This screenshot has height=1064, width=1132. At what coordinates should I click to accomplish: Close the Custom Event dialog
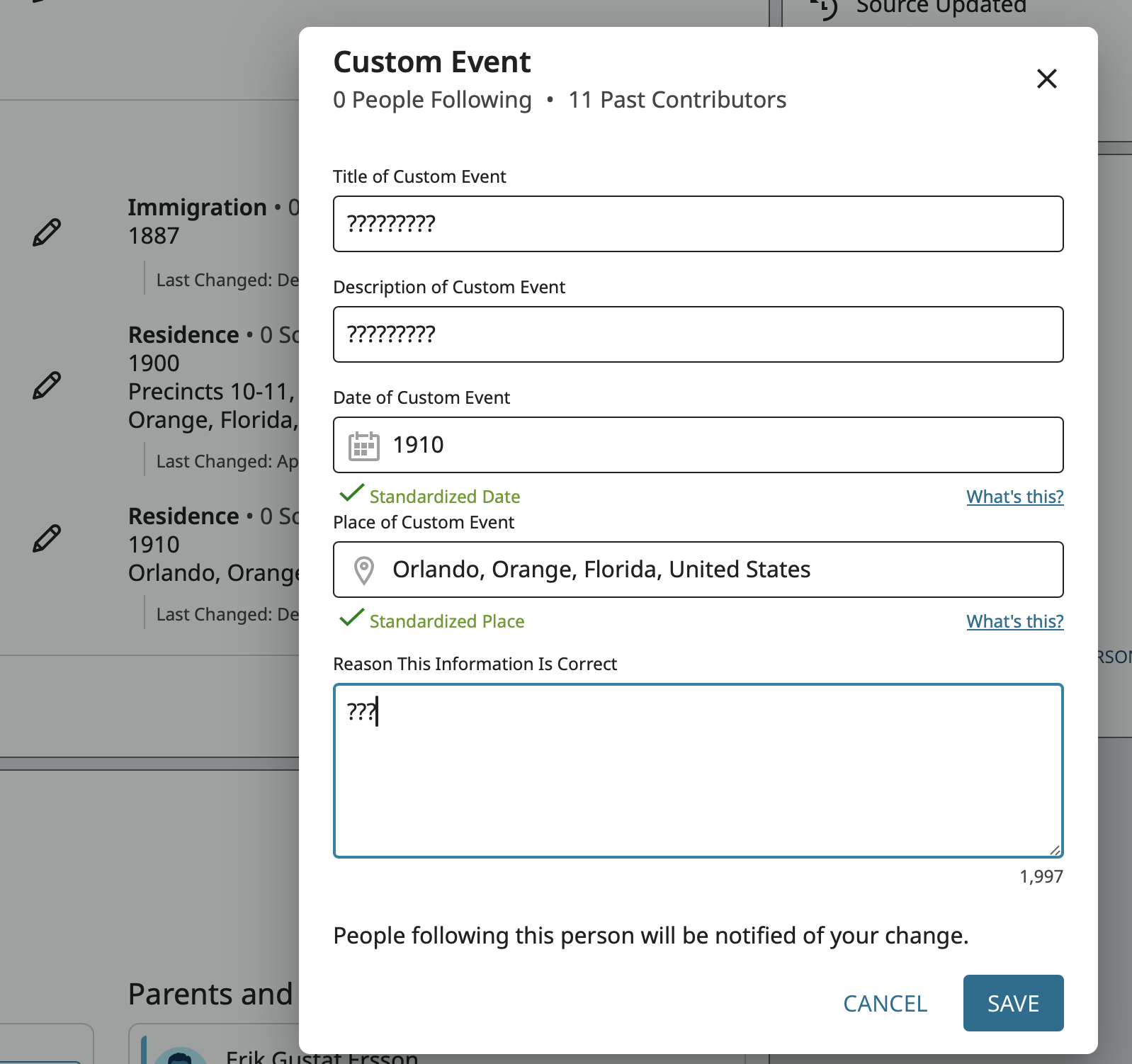1046,79
